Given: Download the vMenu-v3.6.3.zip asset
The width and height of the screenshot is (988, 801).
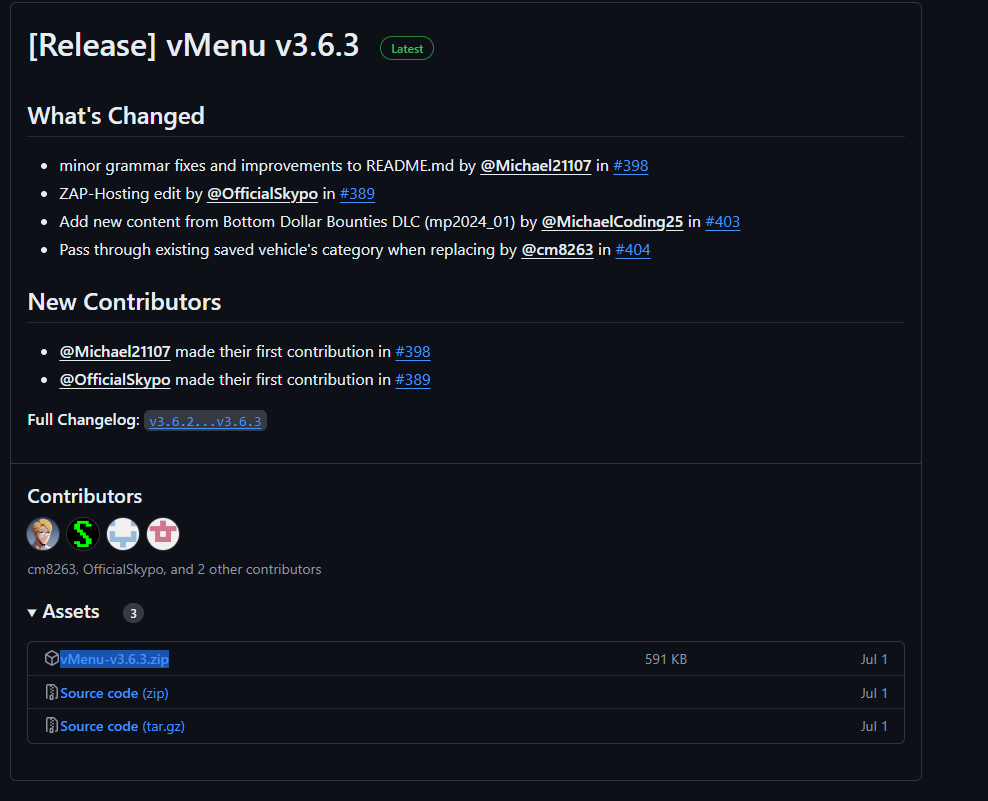Looking at the screenshot, I should [x=113, y=658].
